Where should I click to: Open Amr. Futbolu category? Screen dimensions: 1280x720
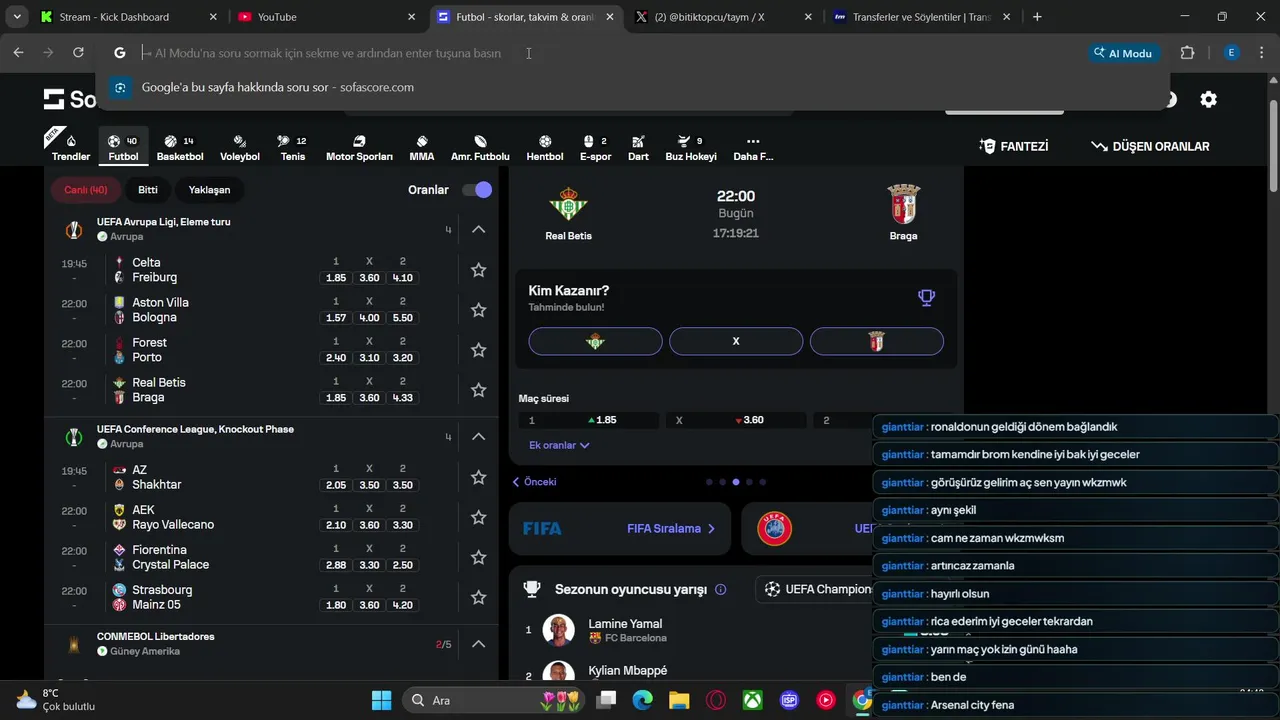coord(480,147)
